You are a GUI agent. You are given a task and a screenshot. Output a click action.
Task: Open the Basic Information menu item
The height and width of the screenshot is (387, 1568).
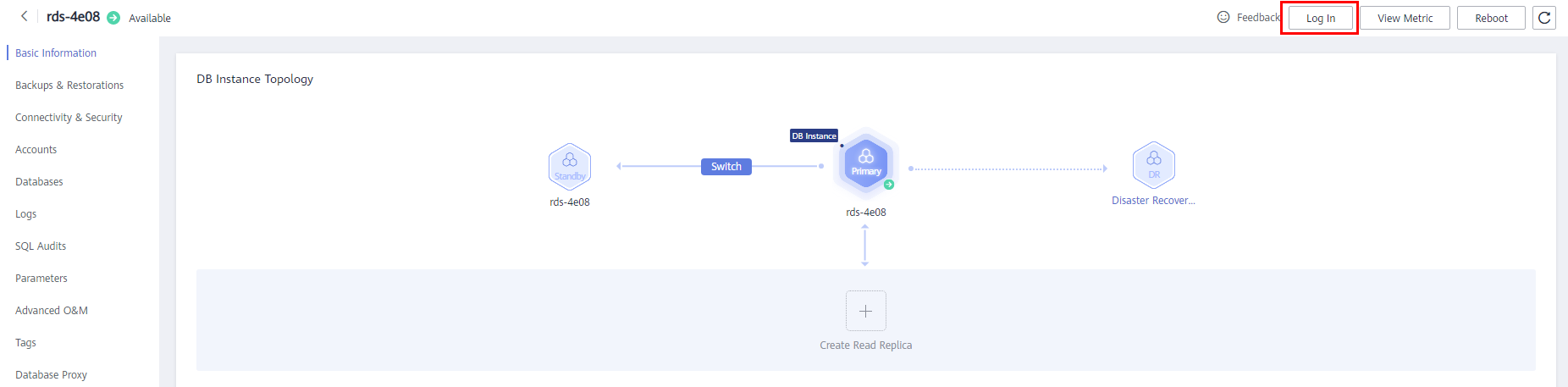(x=56, y=53)
